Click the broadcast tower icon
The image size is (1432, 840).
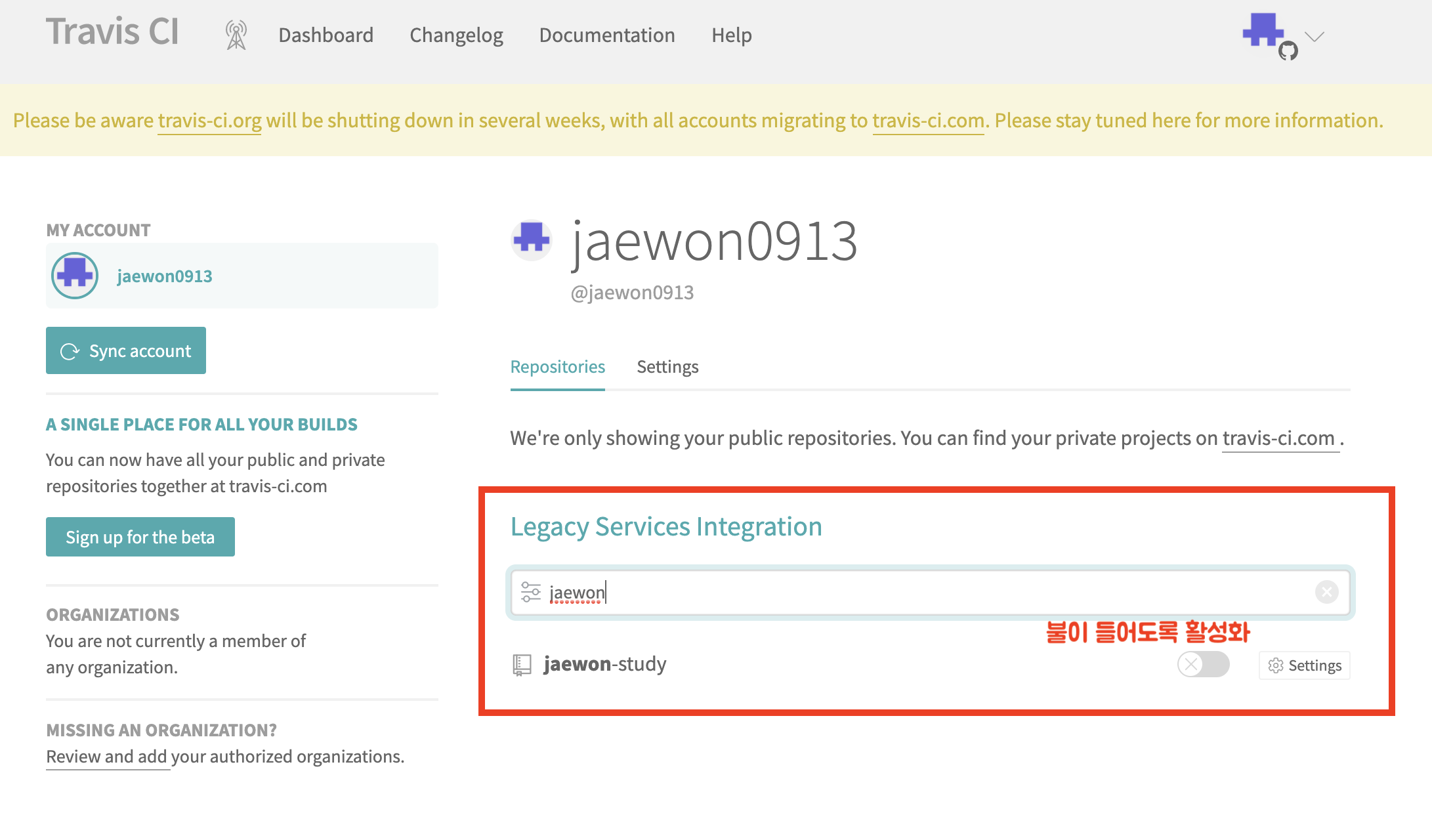pos(236,35)
